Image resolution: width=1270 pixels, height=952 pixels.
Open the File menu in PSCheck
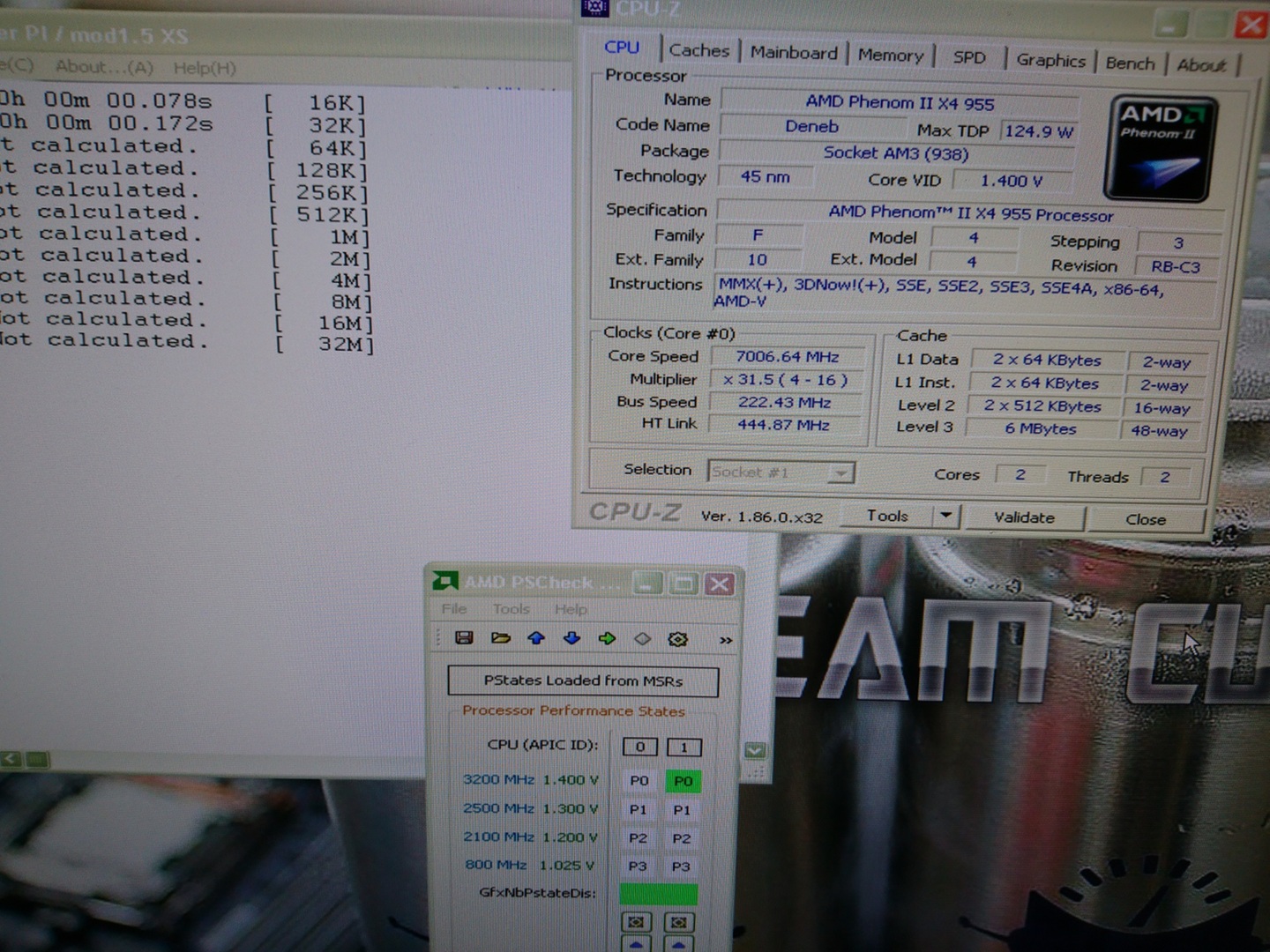click(454, 608)
